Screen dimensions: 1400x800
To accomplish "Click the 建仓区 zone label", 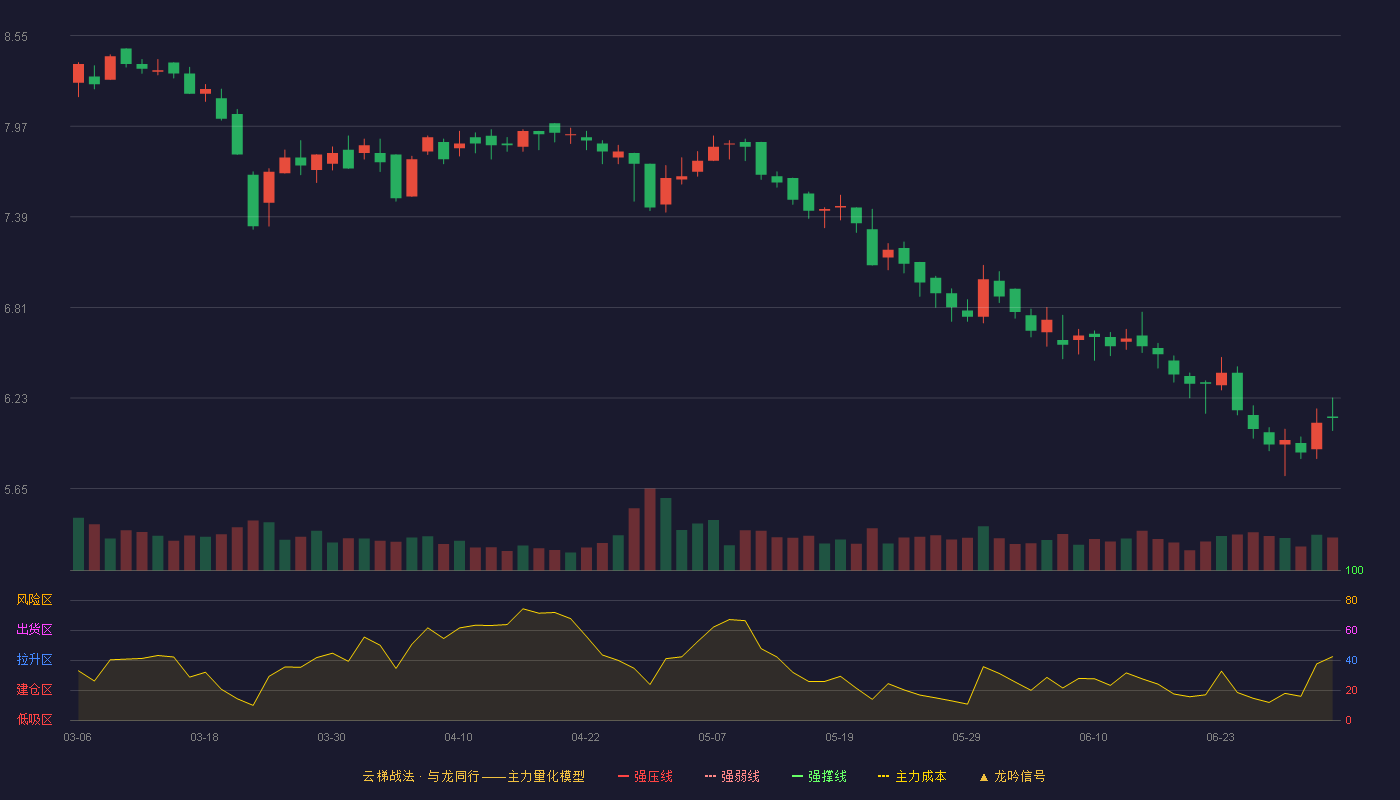I will click(x=34, y=690).
